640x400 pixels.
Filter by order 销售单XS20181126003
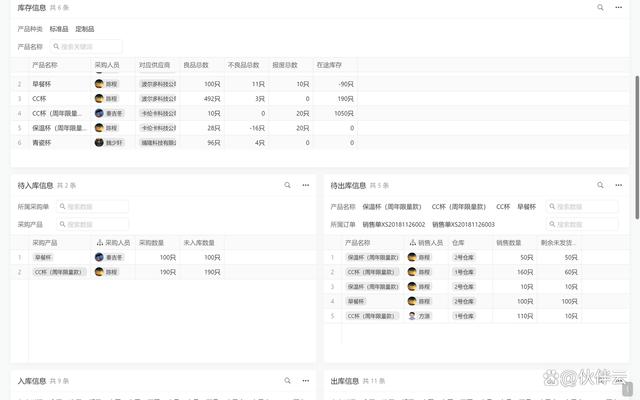[x=463, y=224]
